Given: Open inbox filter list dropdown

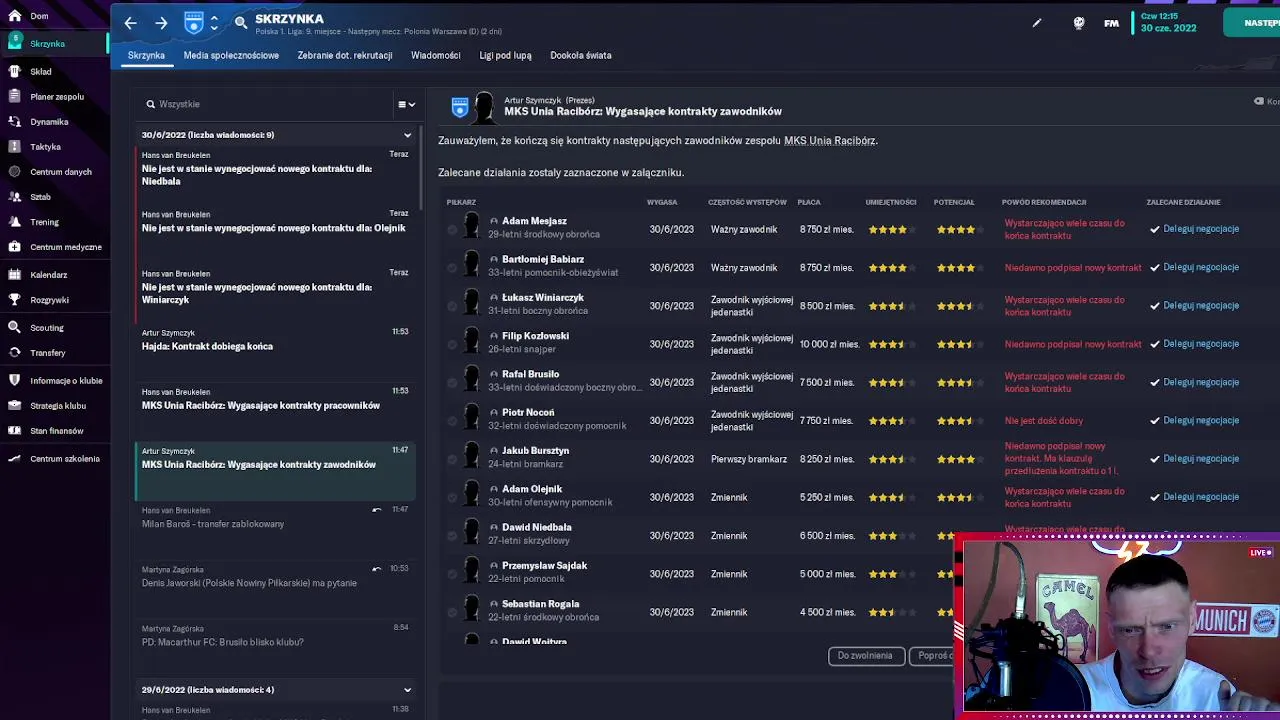Looking at the screenshot, I should click(406, 104).
